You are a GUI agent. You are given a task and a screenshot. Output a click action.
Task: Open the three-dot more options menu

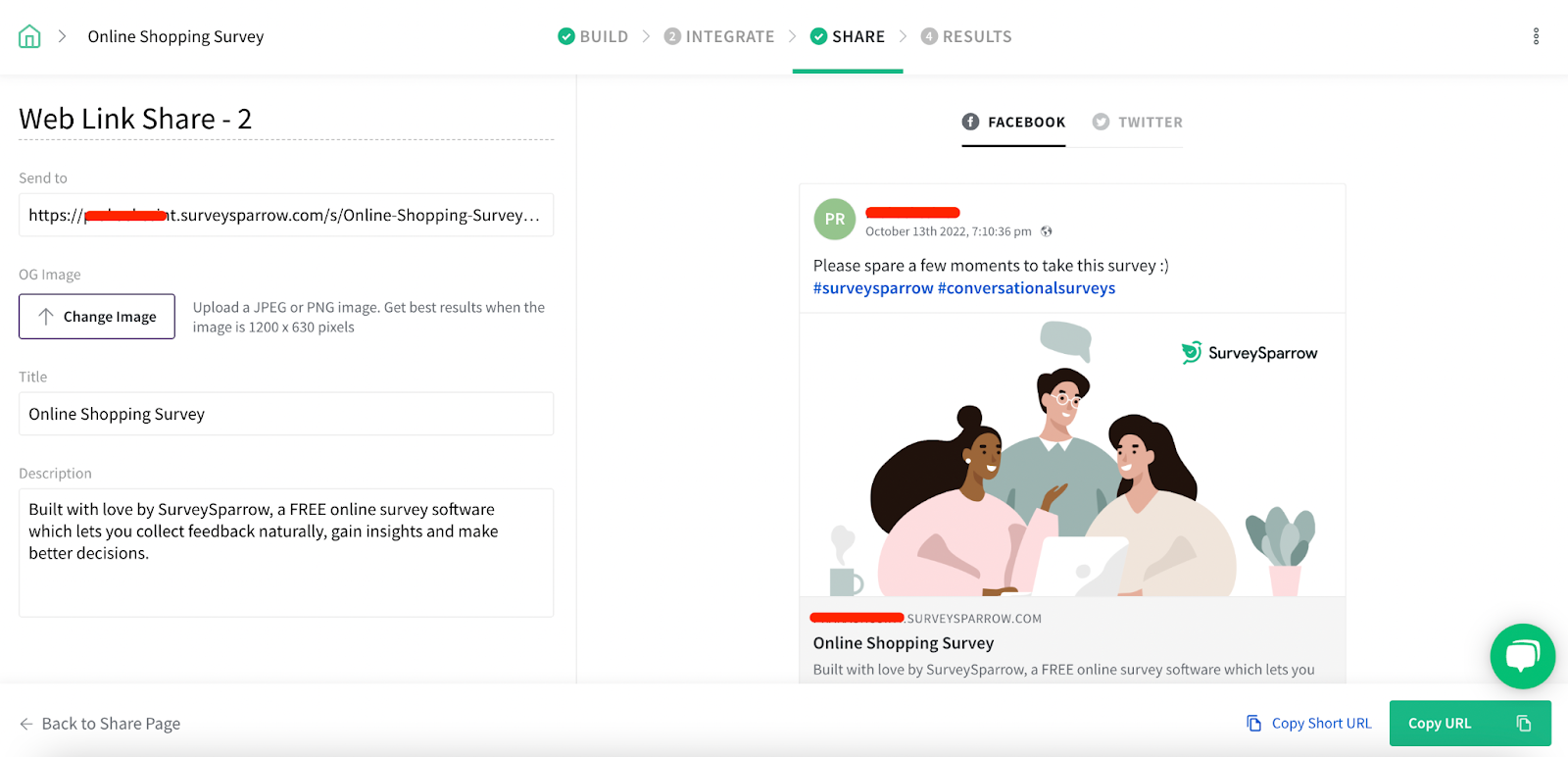point(1536,36)
